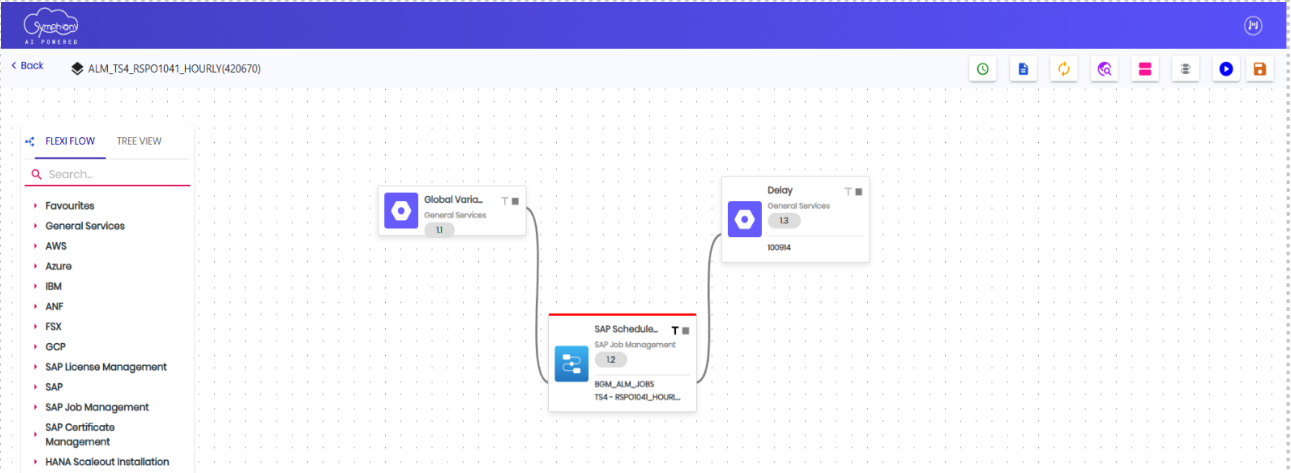Image resolution: width=1291 pixels, height=473 pixels.
Task: Click SAP Job Management subtitle on node
Action: coord(635,344)
